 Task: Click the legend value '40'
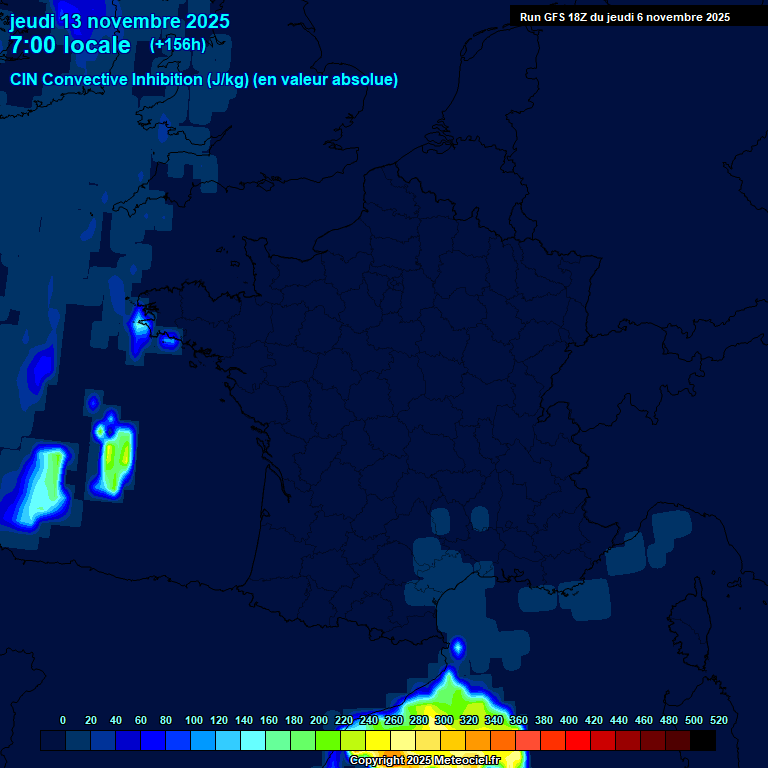point(116,720)
